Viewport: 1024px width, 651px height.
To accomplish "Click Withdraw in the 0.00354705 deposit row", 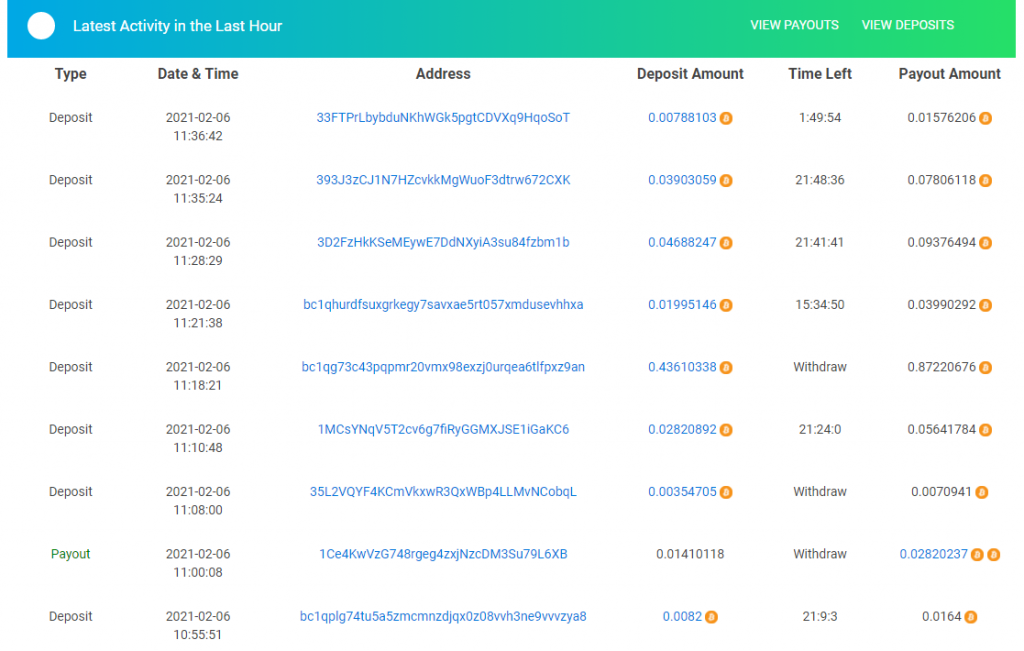I will pyautogui.click(x=820, y=492).
